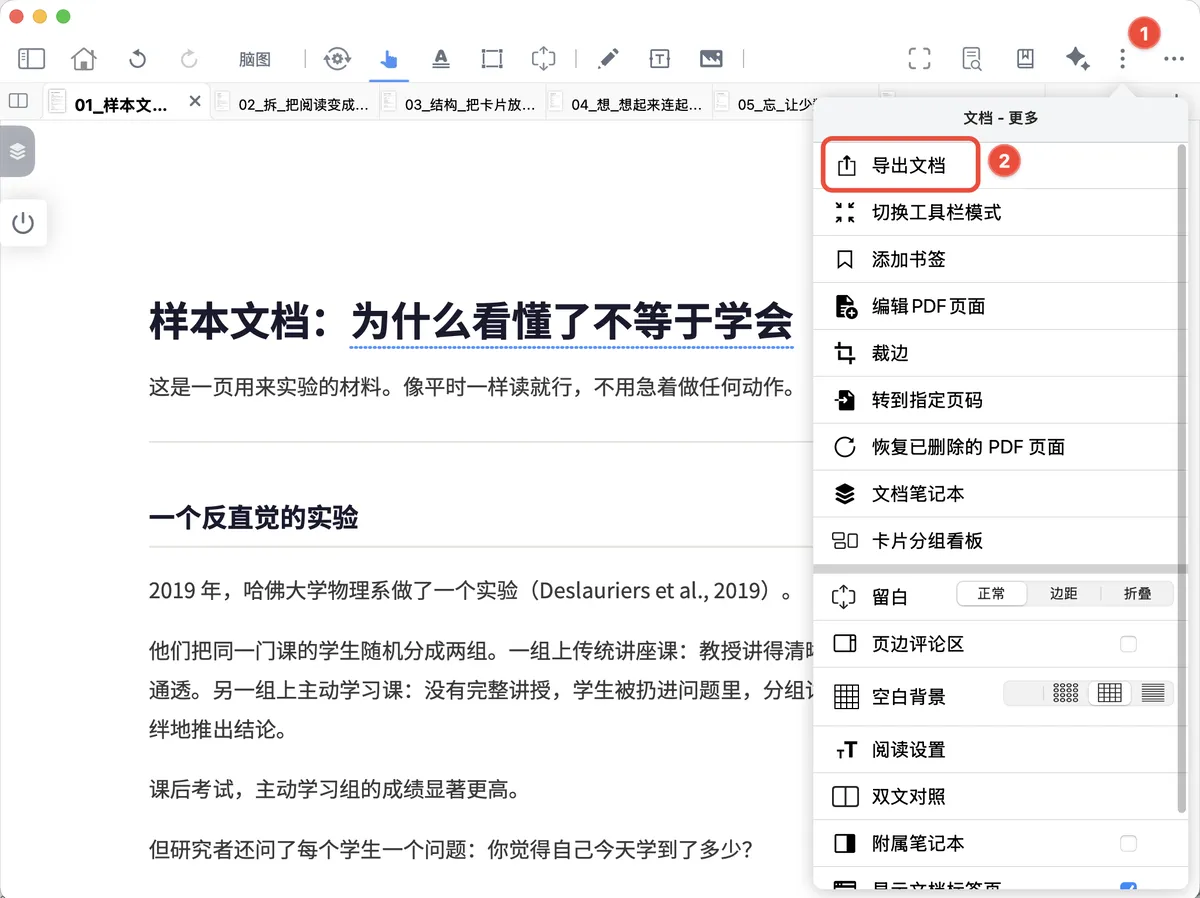Click the circular sync gear icon
This screenshot has height=898, width=1200.
(x=337, y=59)
